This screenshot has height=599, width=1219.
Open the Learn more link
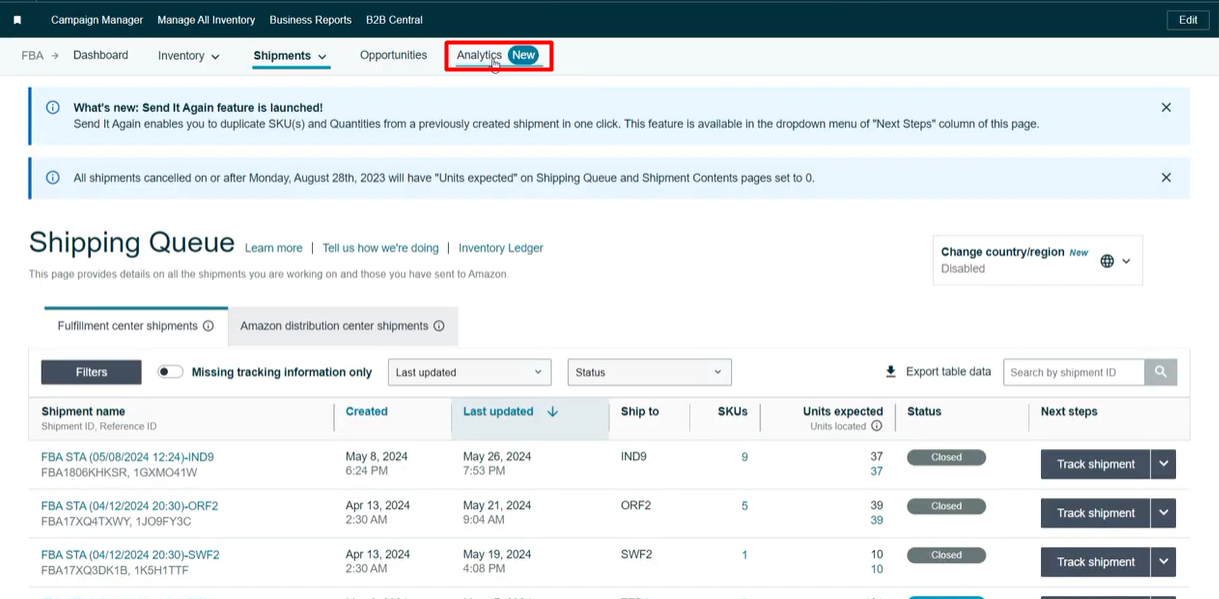(x=273, y=248)
